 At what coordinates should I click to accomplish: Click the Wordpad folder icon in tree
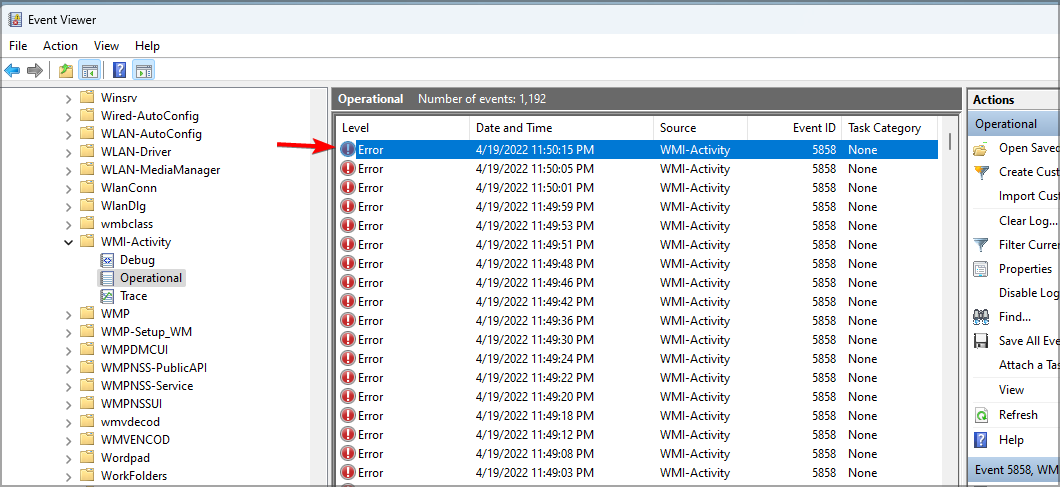point(87,458)
